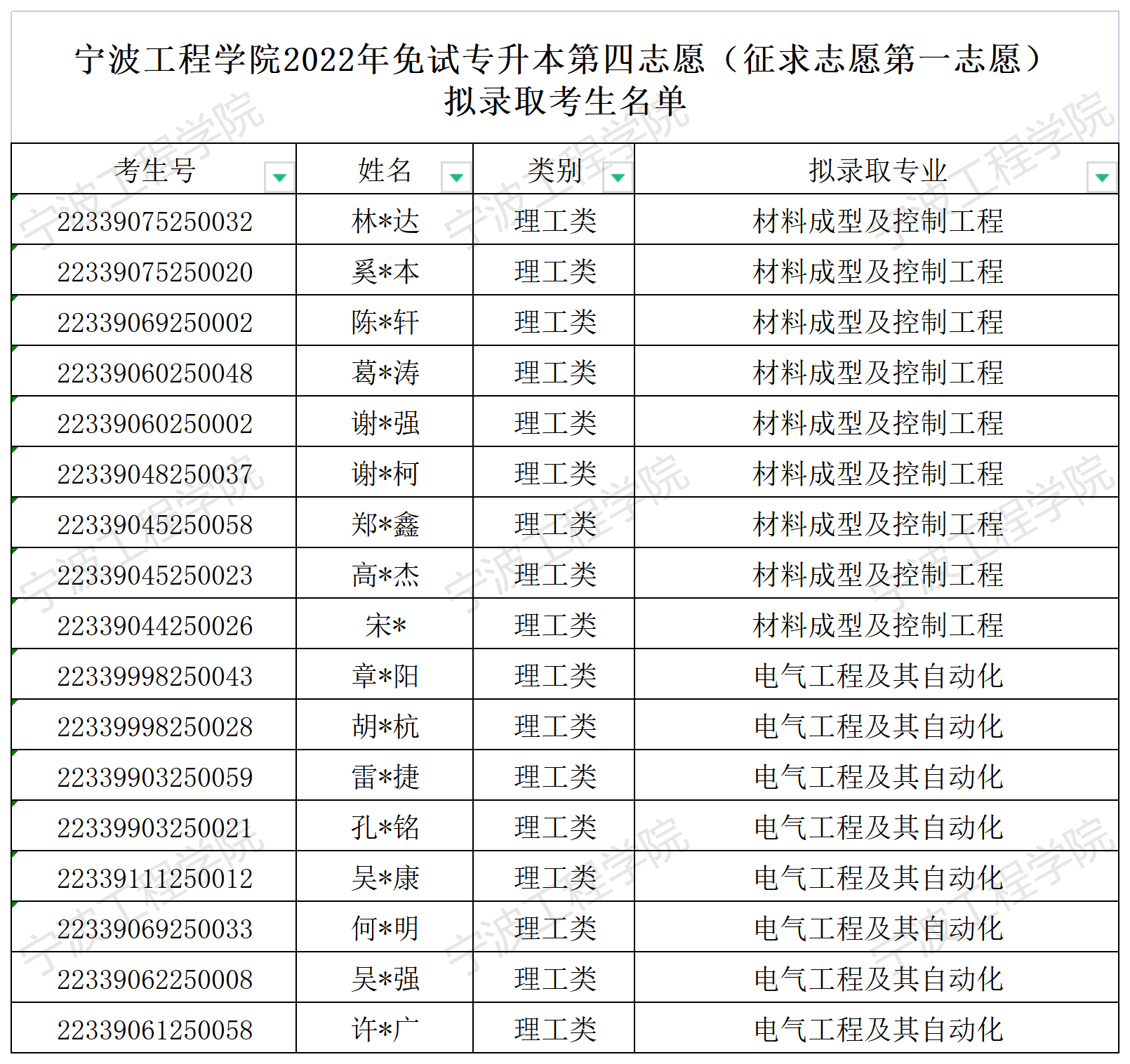Select the 拟录取专业 header cell
Viewport: 1130px width, 1064px height.
[x=877, y=169]
